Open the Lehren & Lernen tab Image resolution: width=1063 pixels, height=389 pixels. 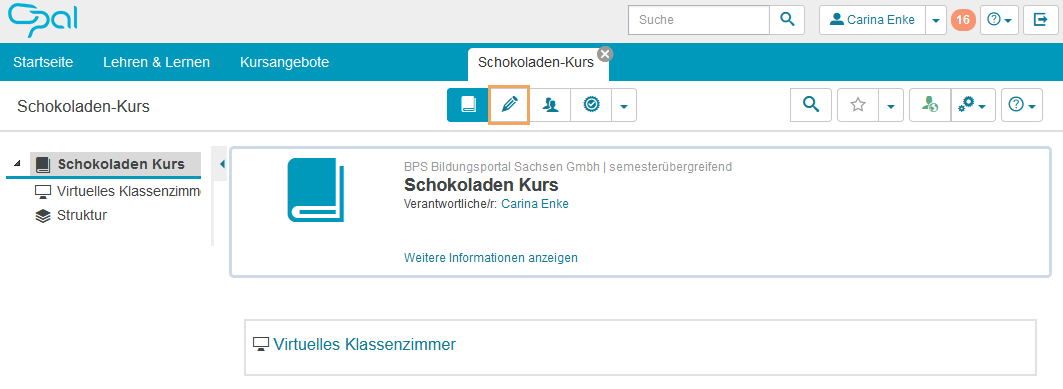(157, 62)
